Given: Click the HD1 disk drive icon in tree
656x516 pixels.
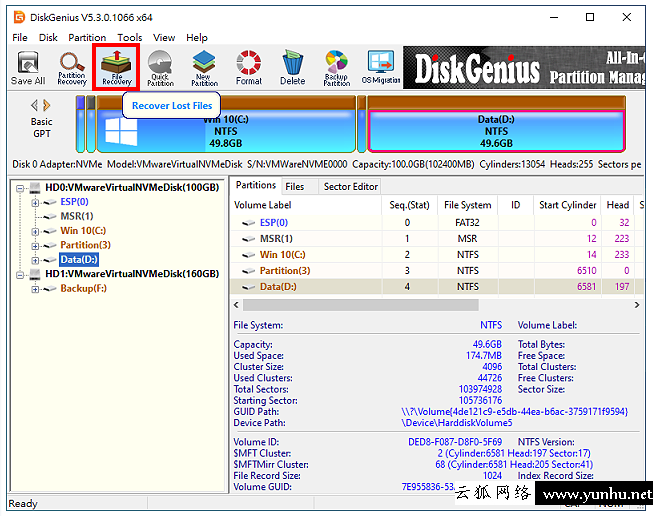Looking at the screenshot, I should (x=35, y=274).
